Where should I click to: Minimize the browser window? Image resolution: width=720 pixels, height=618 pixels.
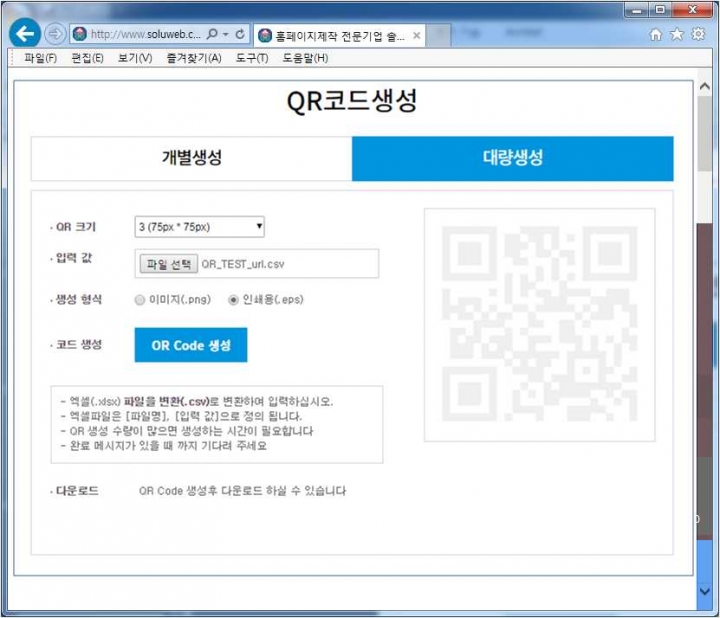pos(637,10)
